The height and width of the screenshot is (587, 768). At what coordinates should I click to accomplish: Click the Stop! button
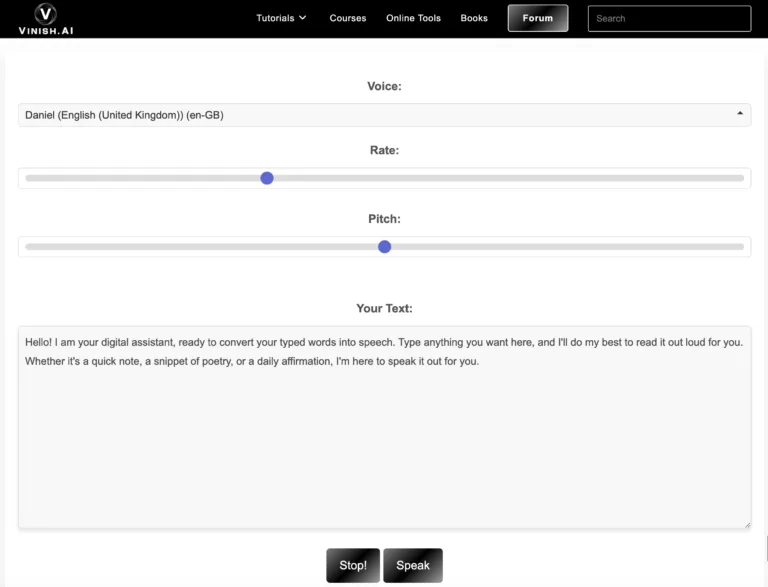(x=353, y=565)
